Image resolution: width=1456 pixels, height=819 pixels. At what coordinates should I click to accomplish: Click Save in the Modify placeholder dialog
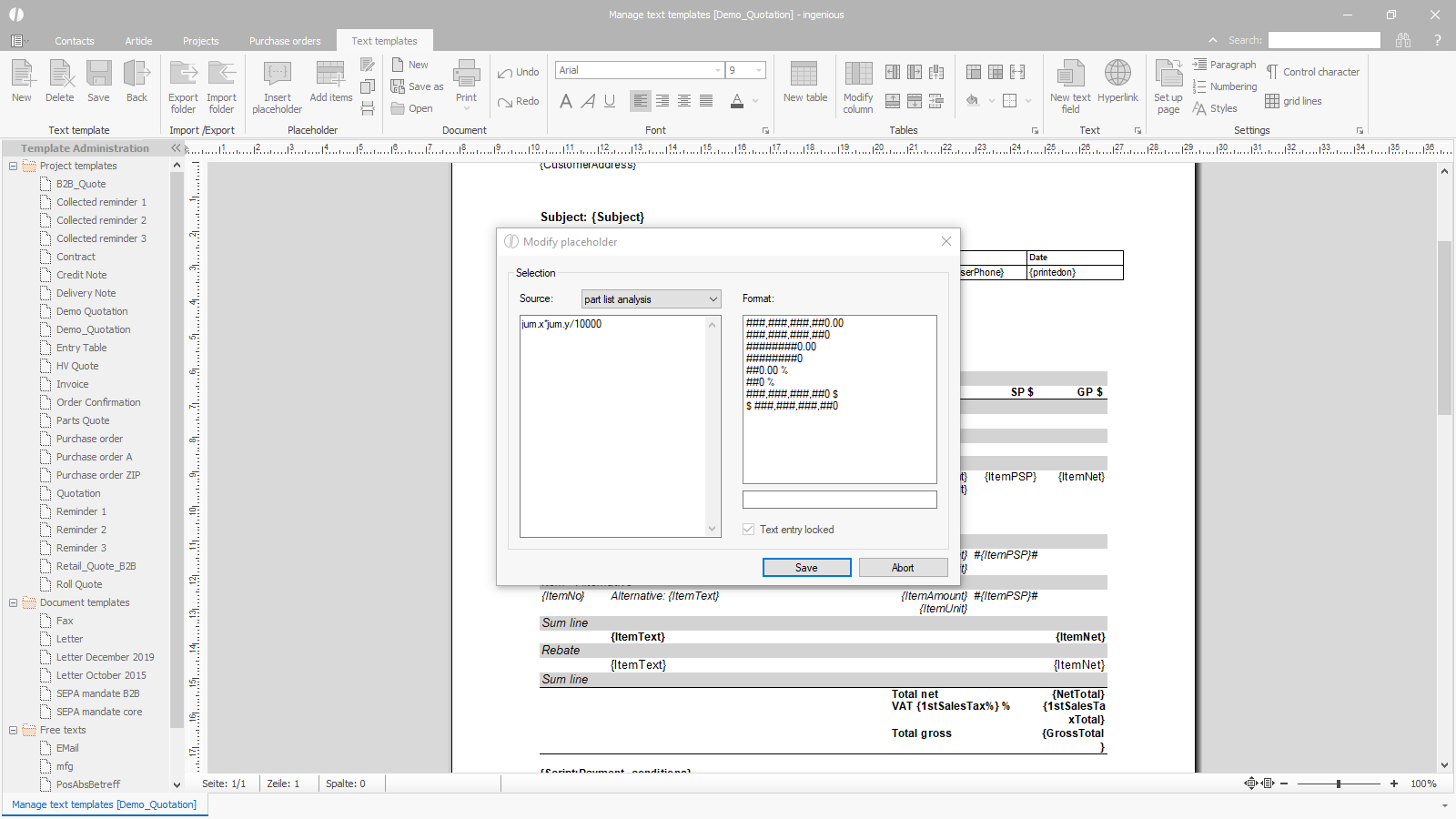point(806,568)
